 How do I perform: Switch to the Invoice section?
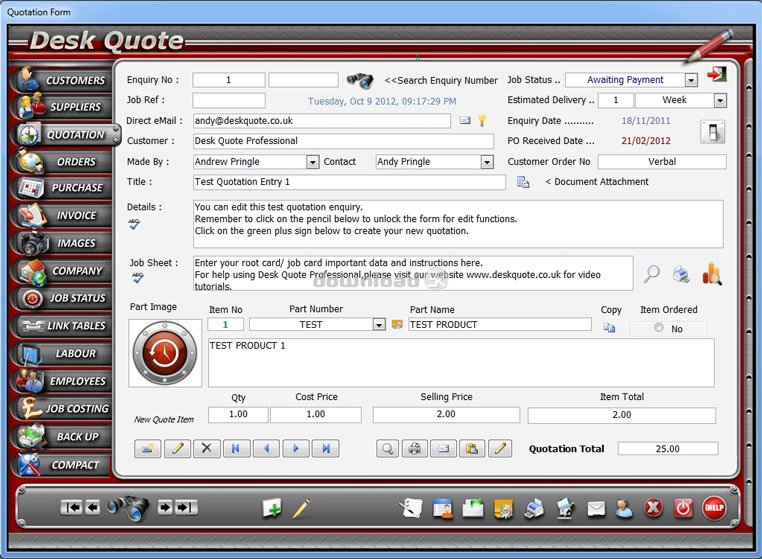[x=61, y=215]
